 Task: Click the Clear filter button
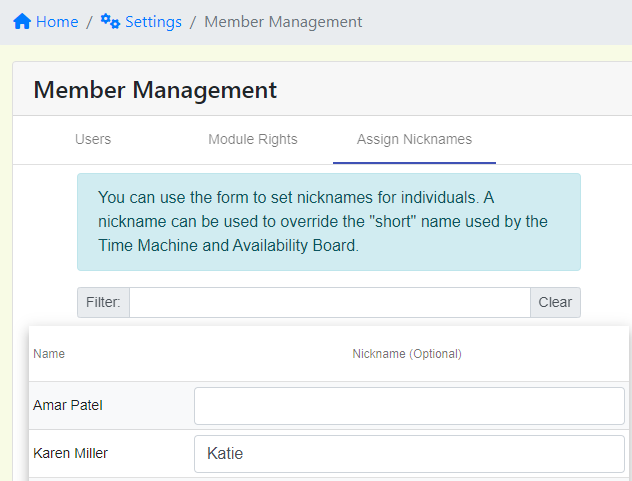coord(555,302)
